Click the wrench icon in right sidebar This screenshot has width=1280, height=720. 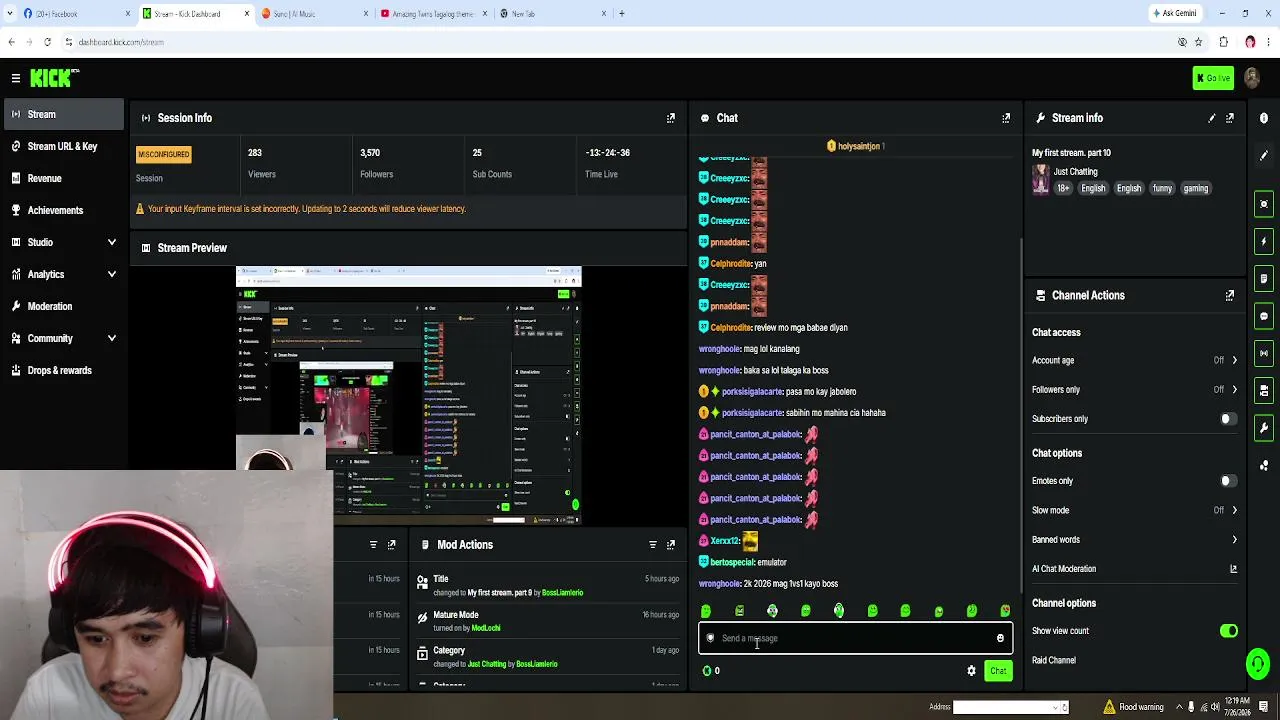[x=1264, y=428]
